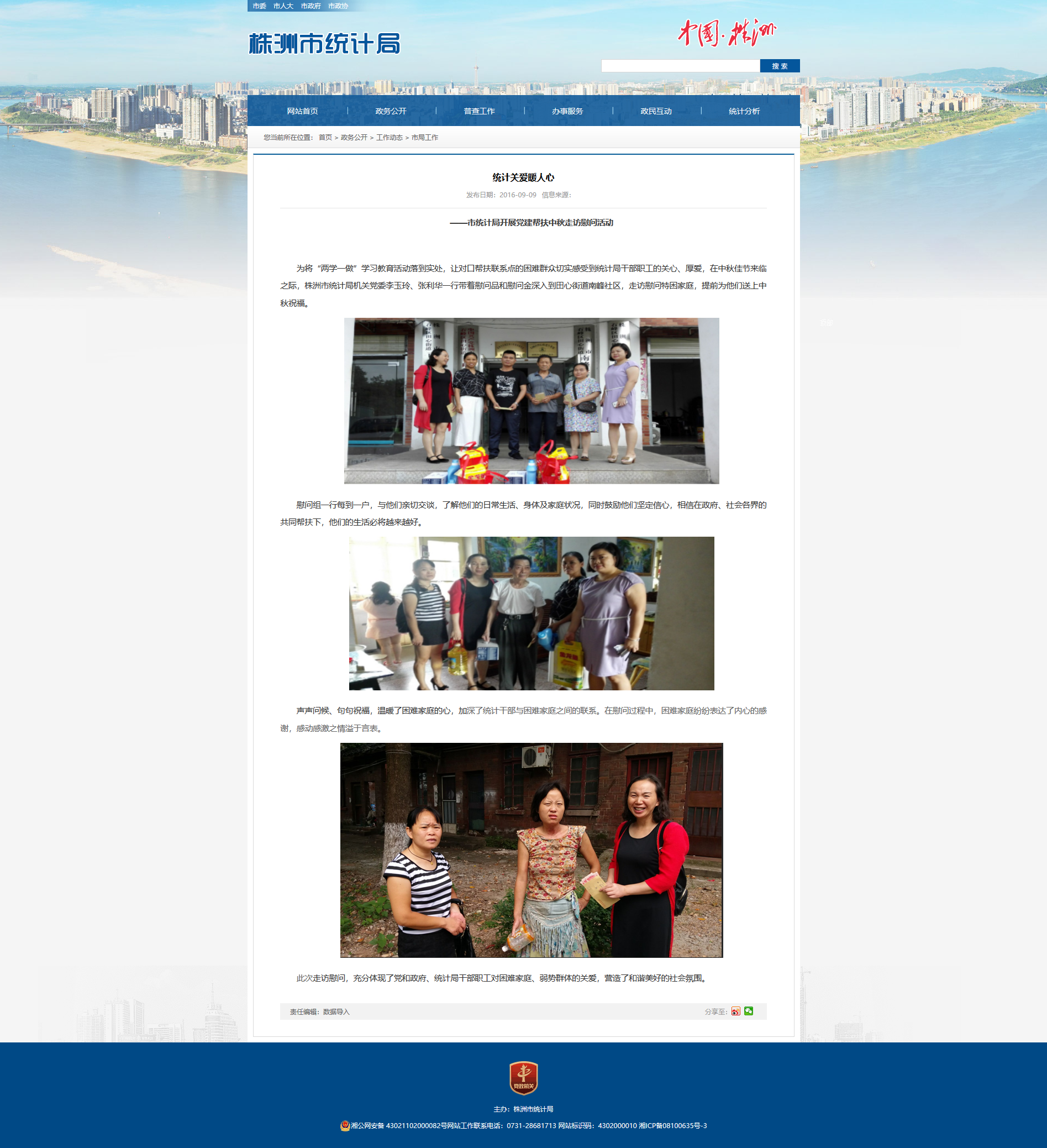Click the 株洲市统计局 site logo

click(324, 44)
